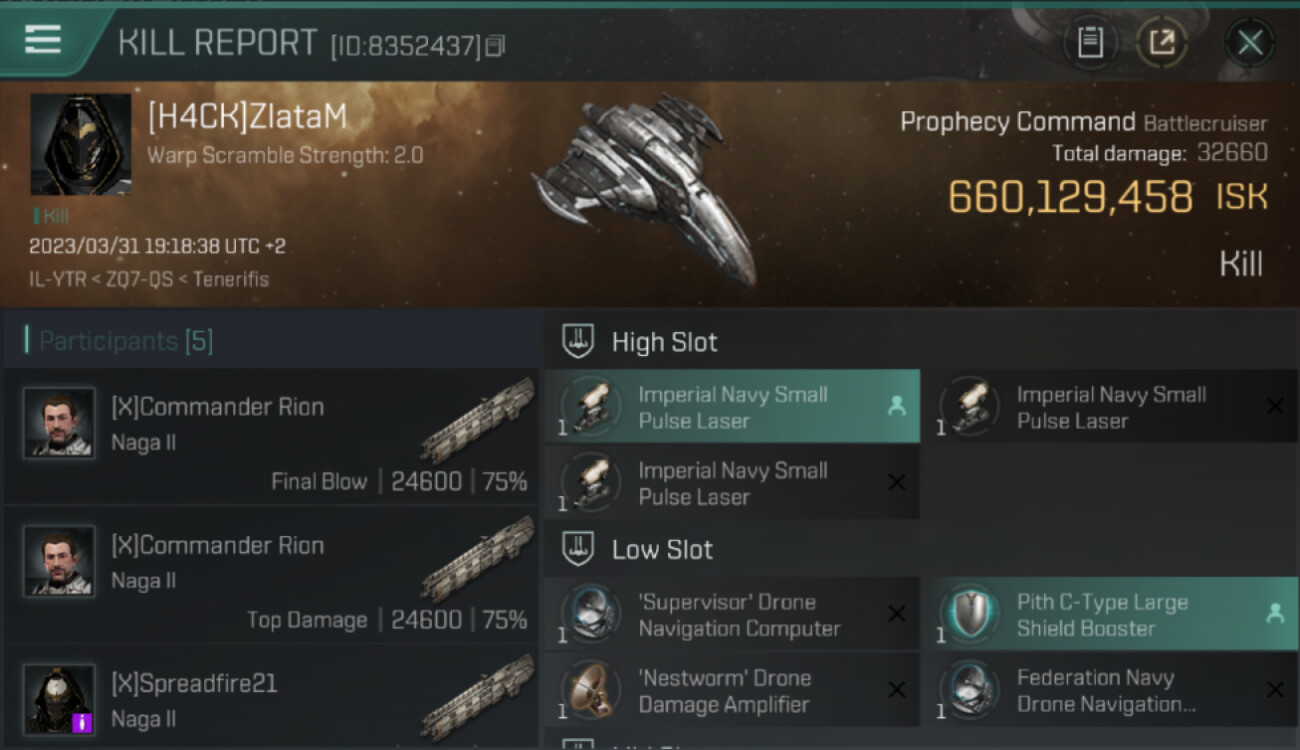Select Commander Rion Top Damage entry
1300x750 pixels.
[x=271, y=575]
